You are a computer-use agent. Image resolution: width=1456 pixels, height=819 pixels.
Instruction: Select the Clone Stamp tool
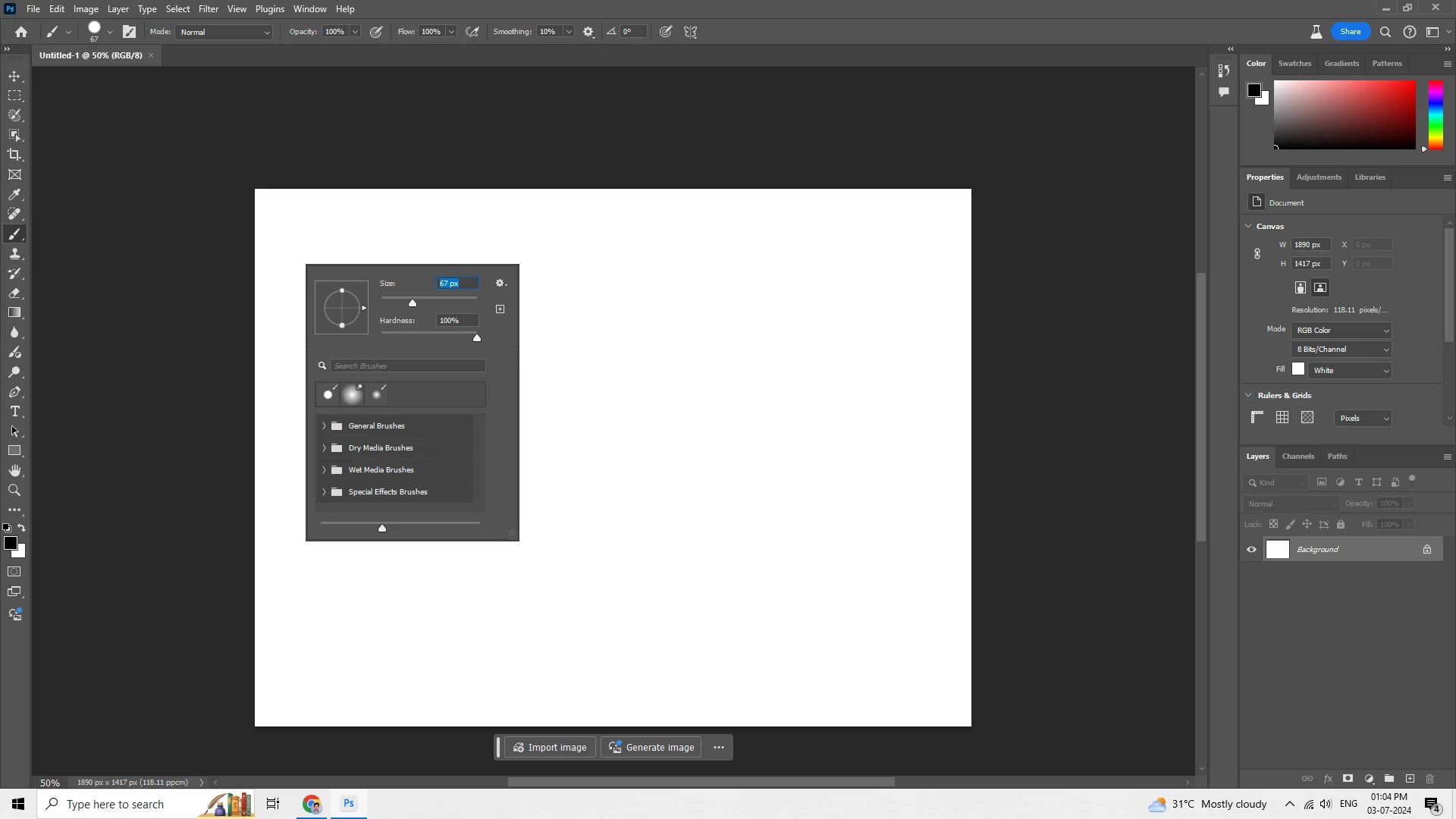pyautogui.click(x=14, y=253)
